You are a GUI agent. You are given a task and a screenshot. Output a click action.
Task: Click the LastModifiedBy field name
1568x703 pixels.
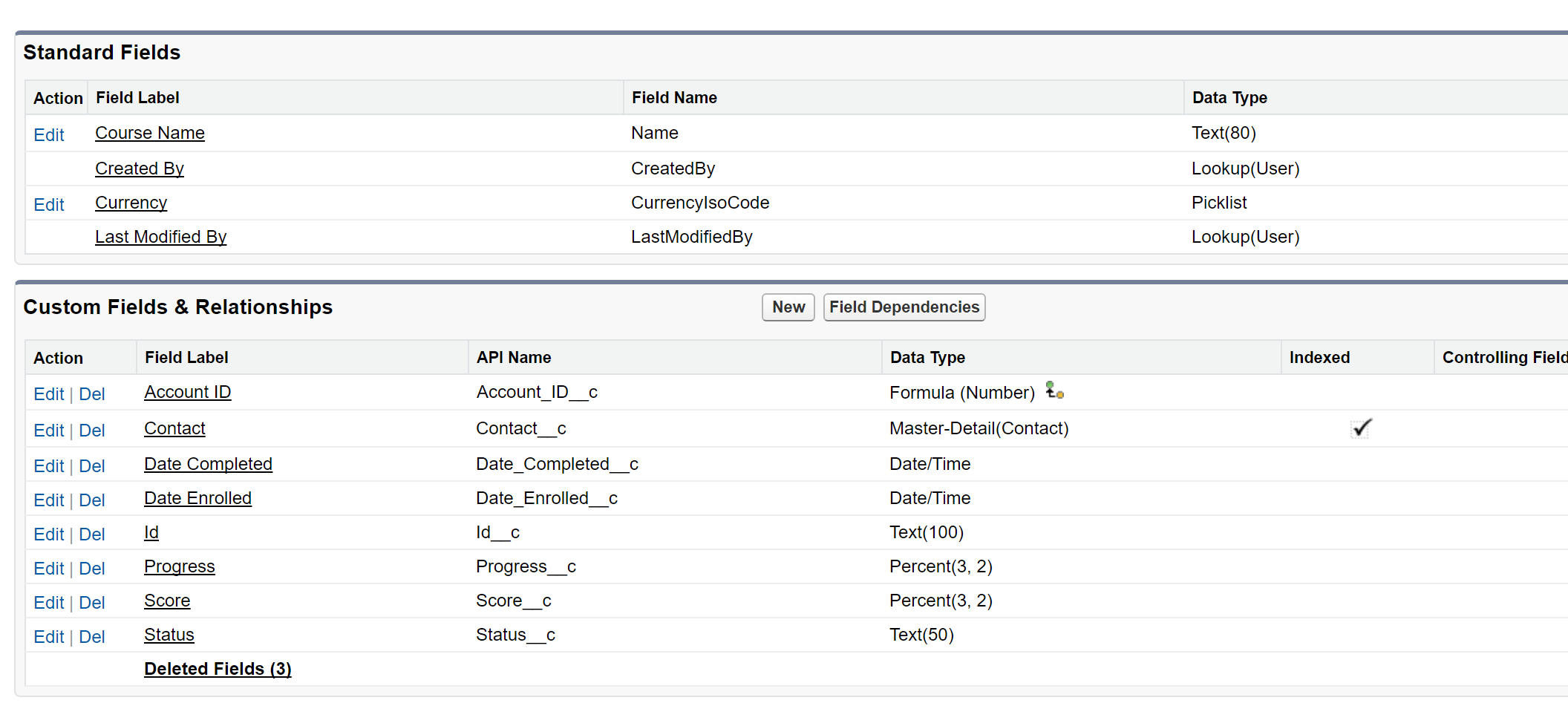click(x=692, y=237)
